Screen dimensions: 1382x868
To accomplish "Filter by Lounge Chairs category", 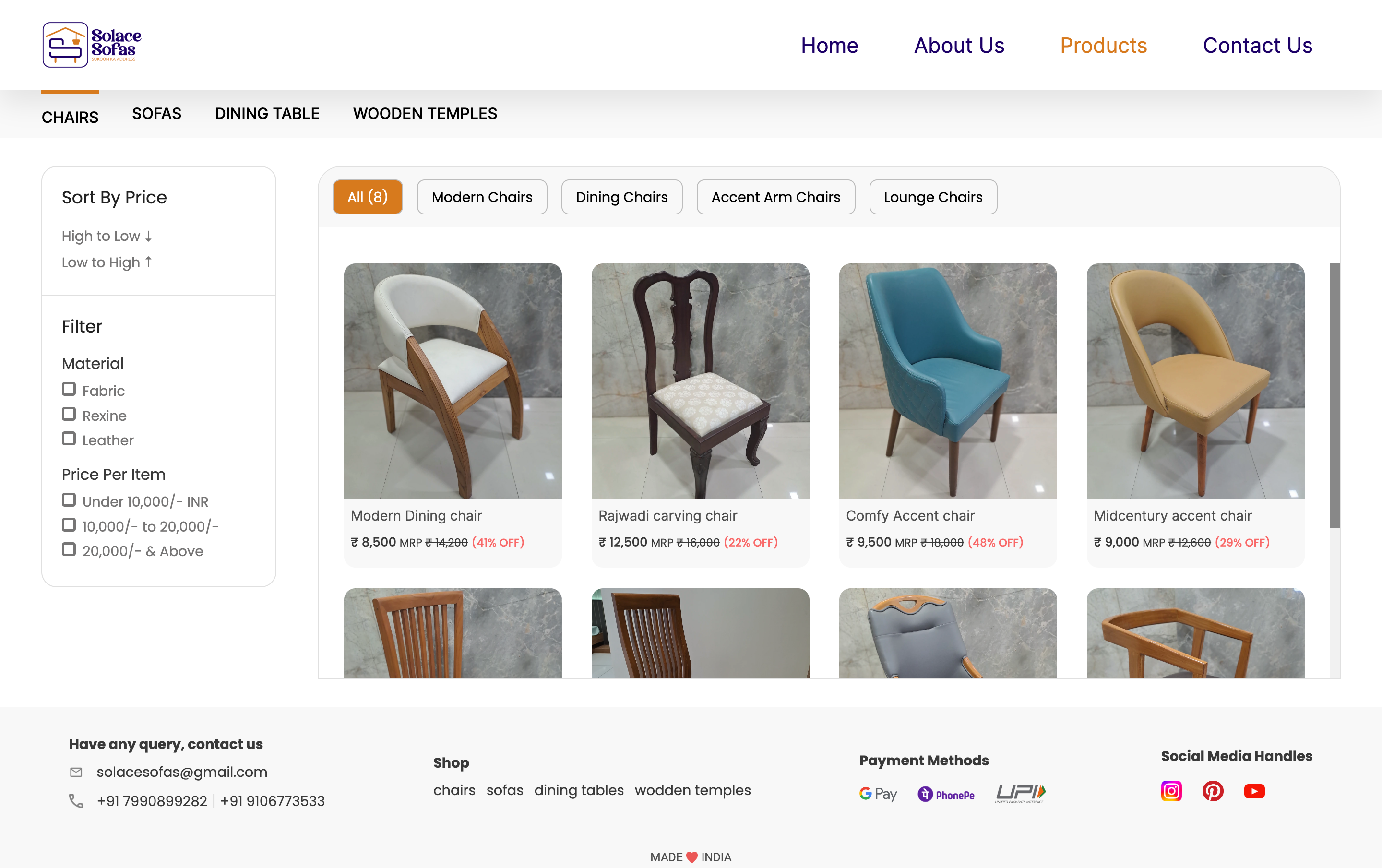I will pyautogui.click(x=933, y=197).
